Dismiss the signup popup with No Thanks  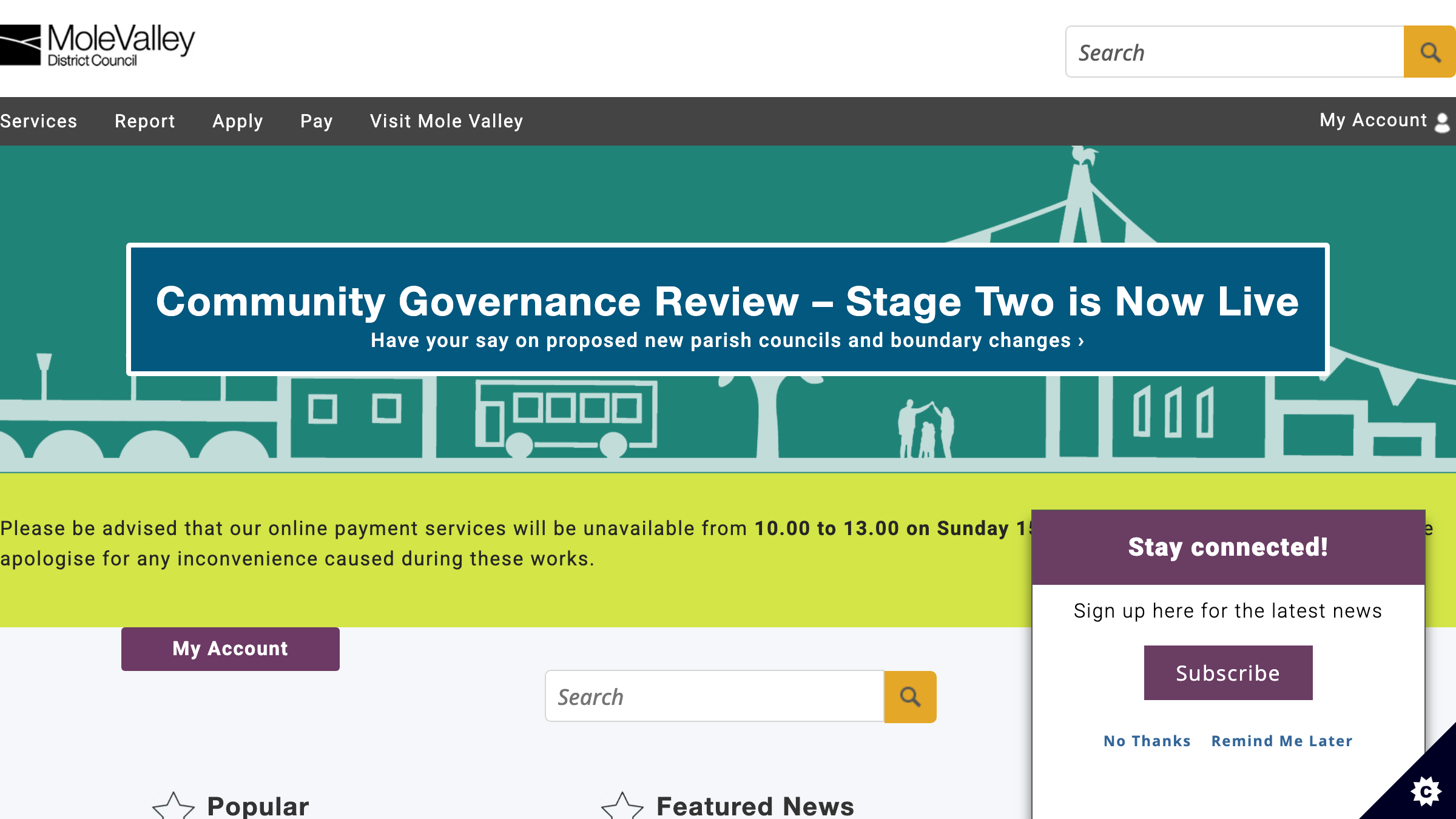(x=1147, y=741)
